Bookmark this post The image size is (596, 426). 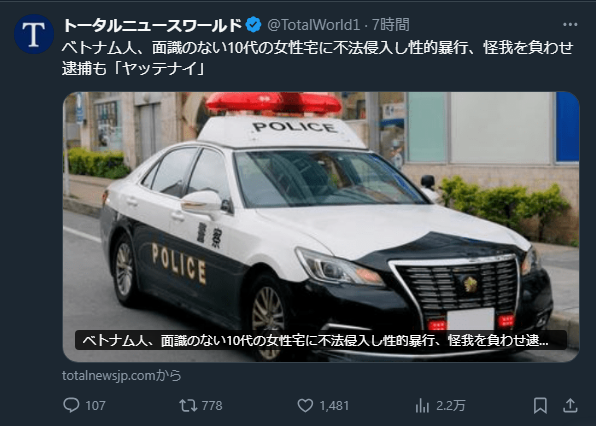[540, 405]
